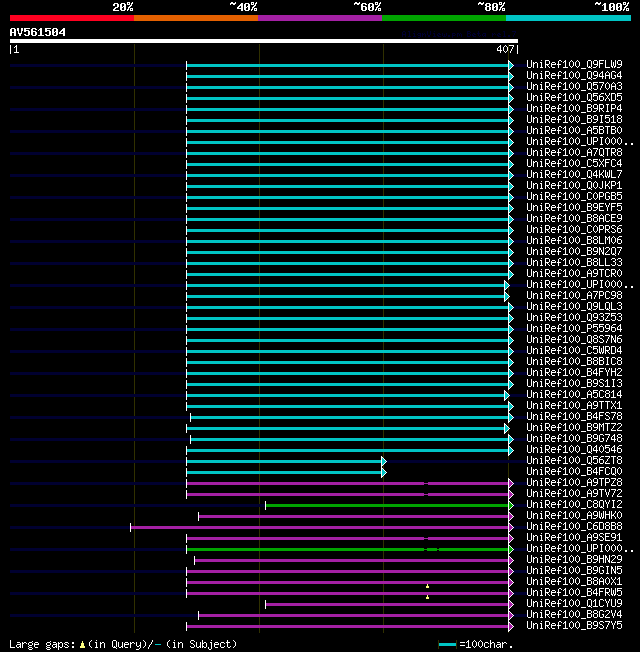Screen dimensions: 640x652
Task: Select hit label UniRef100_B9MTZ2
Action: (x=574, y=428)
